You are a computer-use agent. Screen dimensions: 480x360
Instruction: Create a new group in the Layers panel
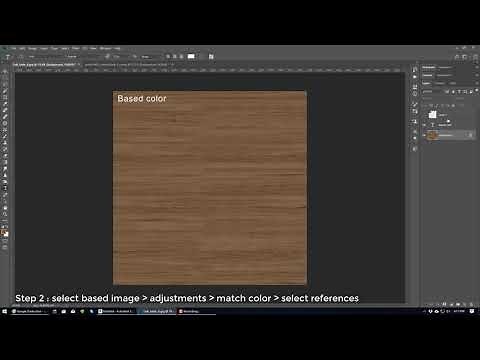[458, 304]
